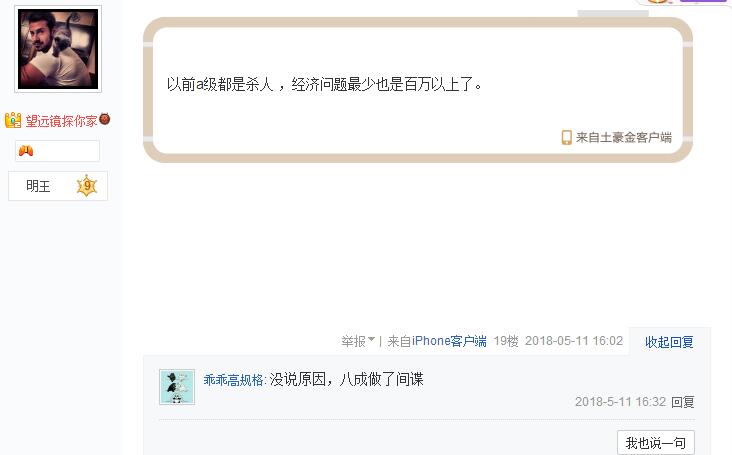
Task: Open the 乖乖高规格 username link
Action: (x=233, y=380)
